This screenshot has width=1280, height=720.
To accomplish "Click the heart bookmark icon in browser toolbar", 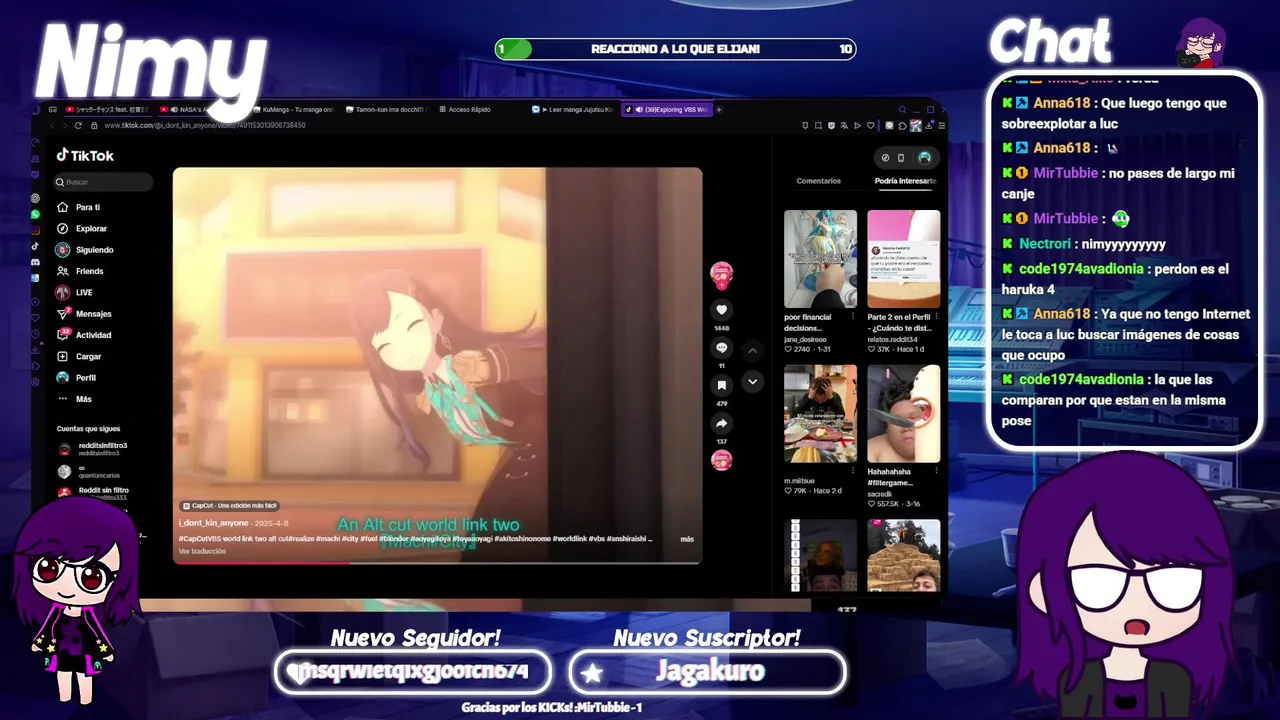I will click(x=870, y=126).
